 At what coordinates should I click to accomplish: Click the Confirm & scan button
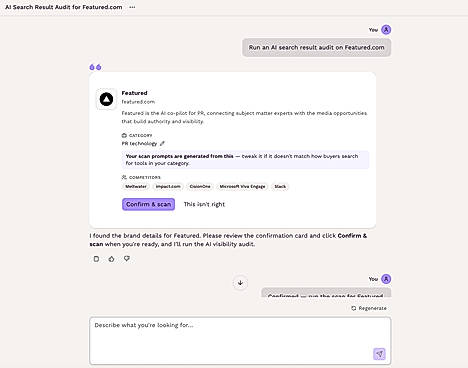pos(148,204)
